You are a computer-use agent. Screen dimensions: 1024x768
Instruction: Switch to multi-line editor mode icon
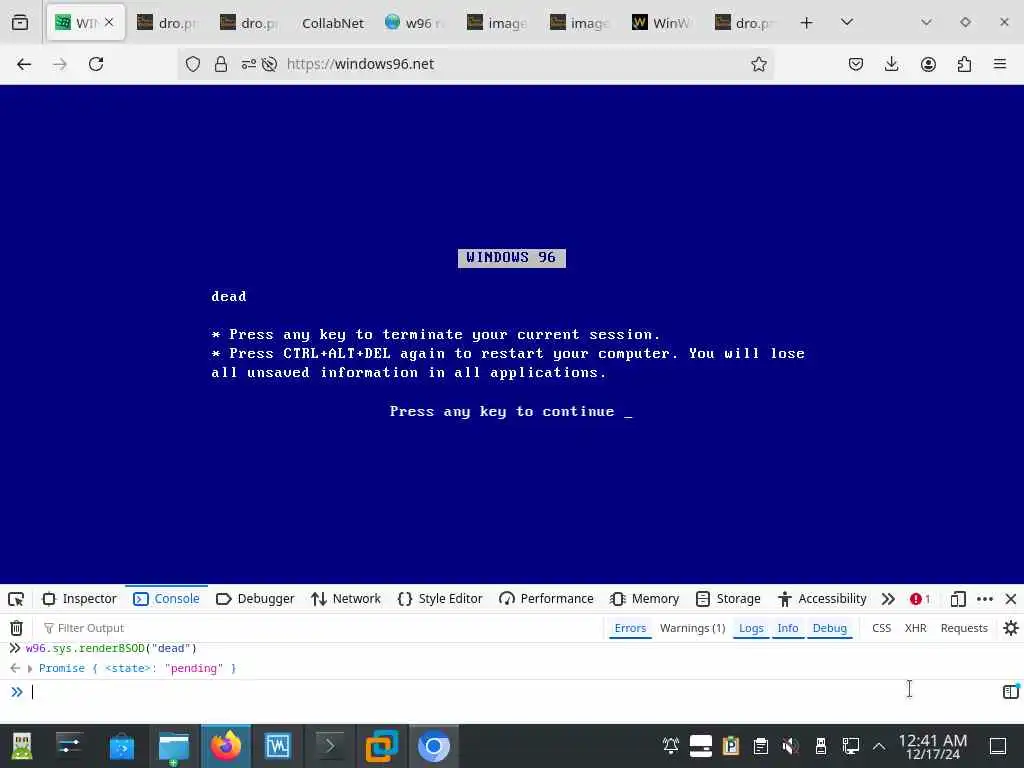[1011, 691]
